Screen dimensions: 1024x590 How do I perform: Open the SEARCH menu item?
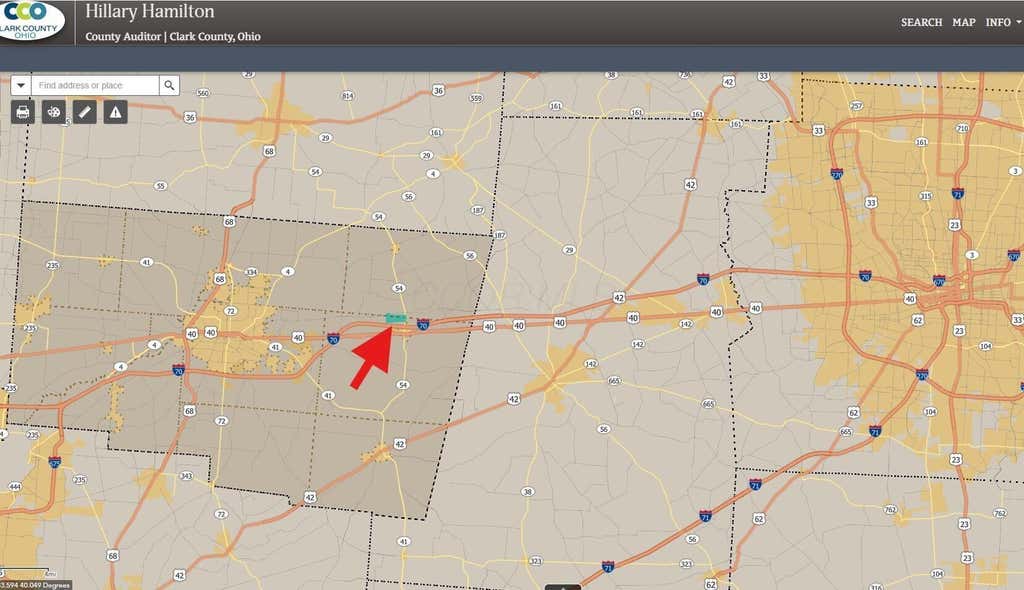pos(921,22)
